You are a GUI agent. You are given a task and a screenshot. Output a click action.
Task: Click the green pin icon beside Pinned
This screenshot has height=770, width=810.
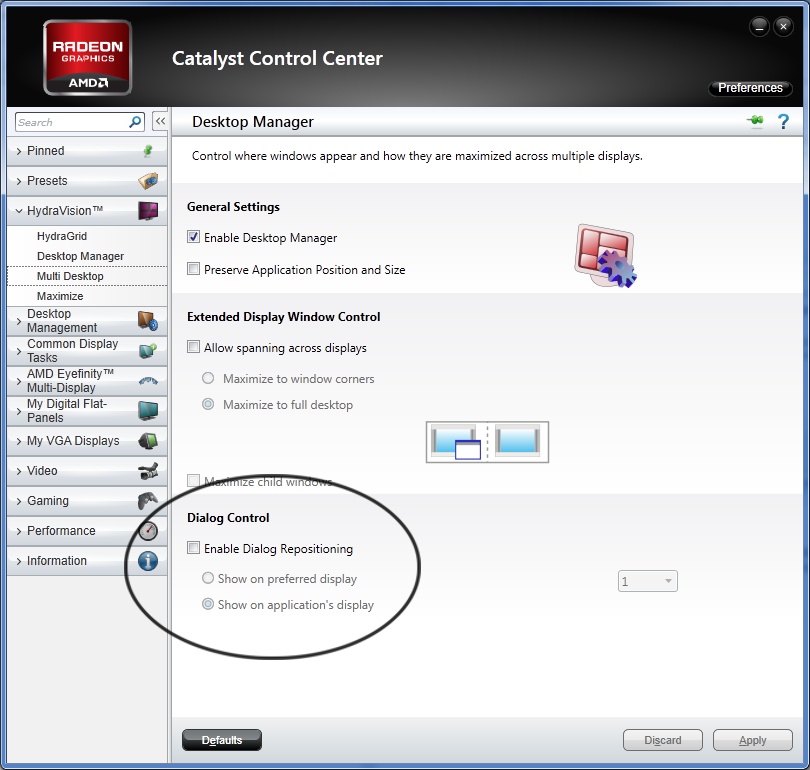148,151
